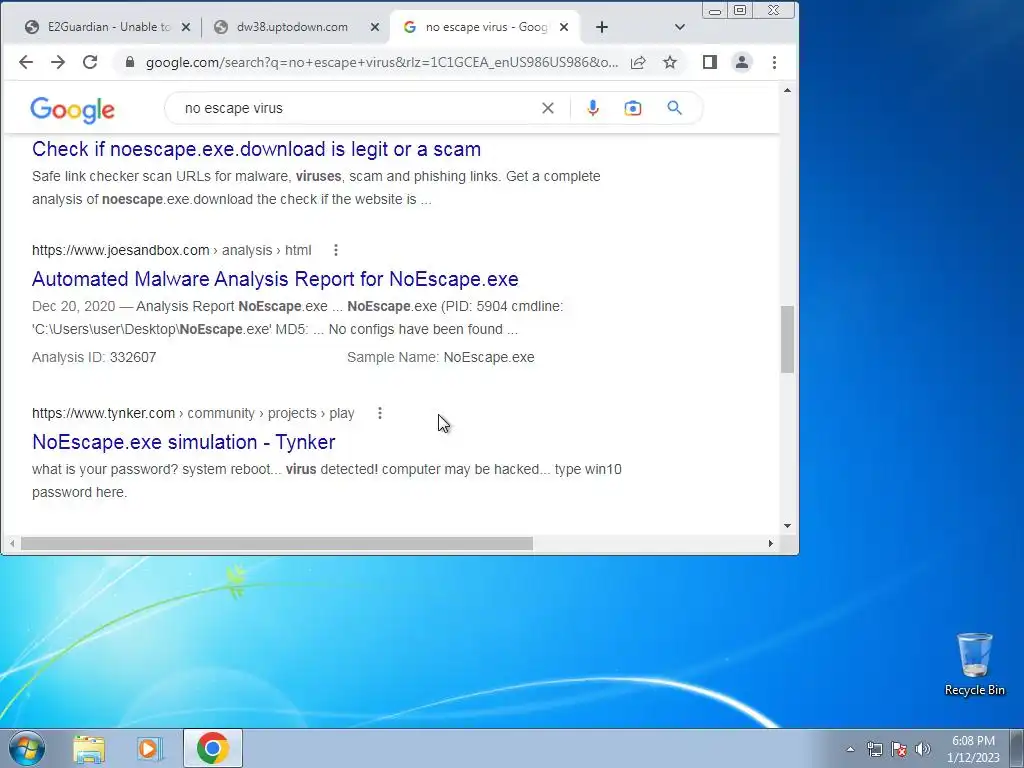Click the horizontal scrollbar thumb

coord(277,543)
